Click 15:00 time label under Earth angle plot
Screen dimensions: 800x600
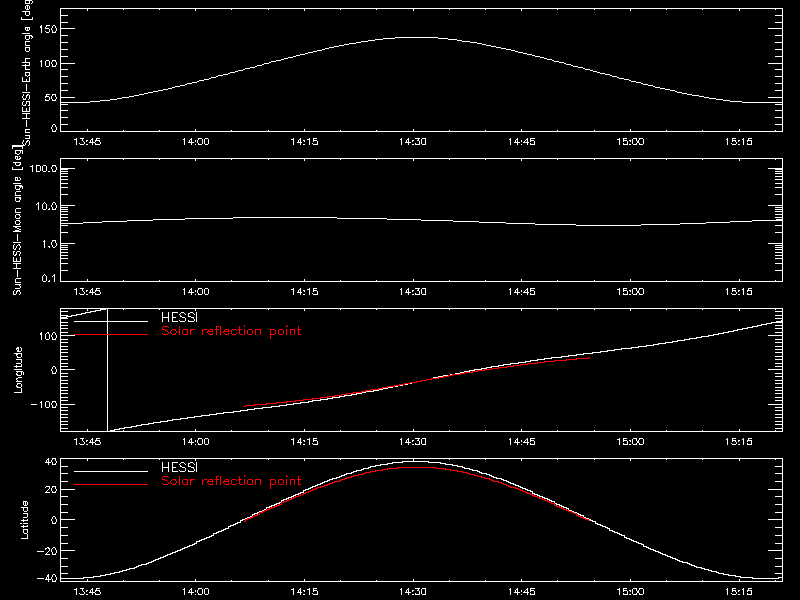click(630, 142)
